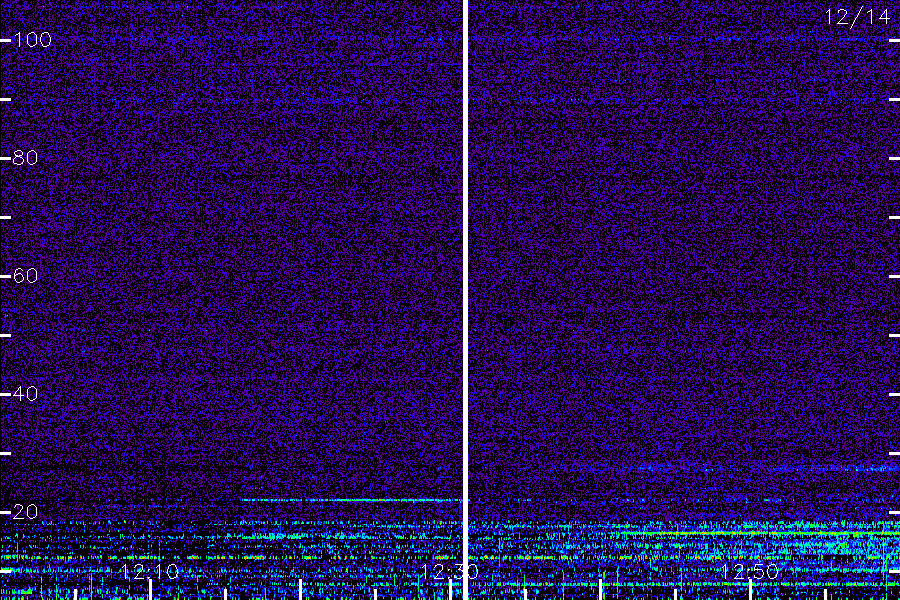Click the 40 frequency axis label
The height and width of the screenshot is (600, 900).
(x=25, y=394)
